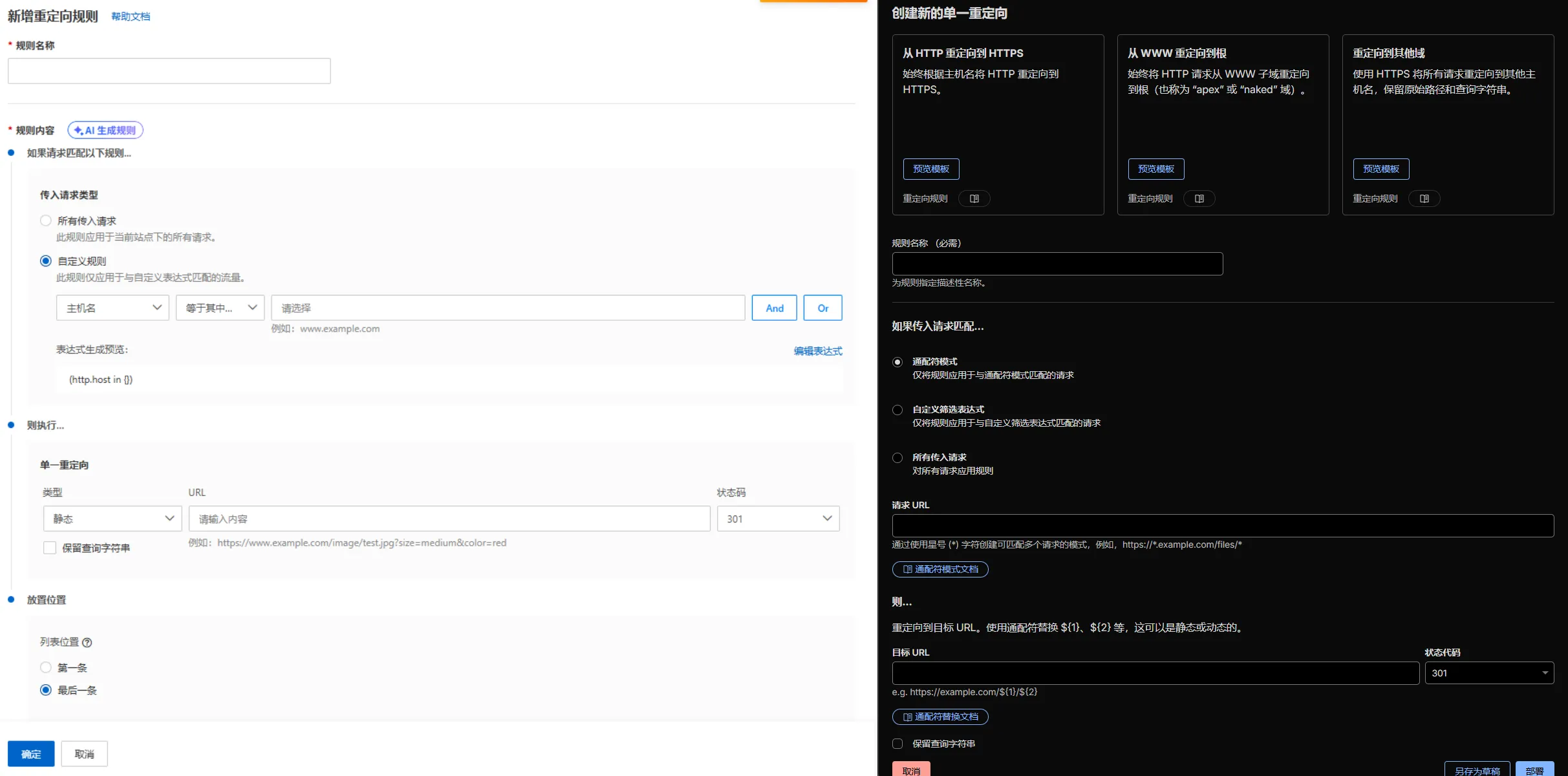Click the 请求 URL input field

(x=1222, y=525)
